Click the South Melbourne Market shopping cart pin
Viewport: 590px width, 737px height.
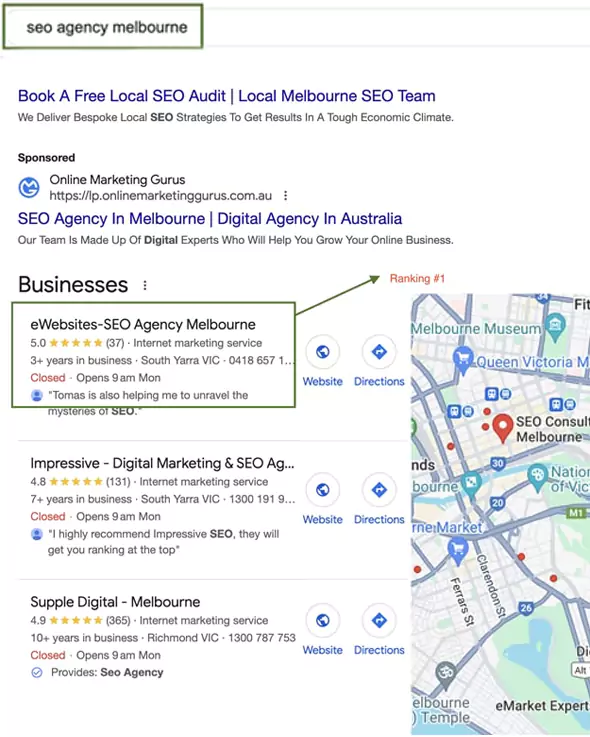pyautogui.click(x=458, y=552)
